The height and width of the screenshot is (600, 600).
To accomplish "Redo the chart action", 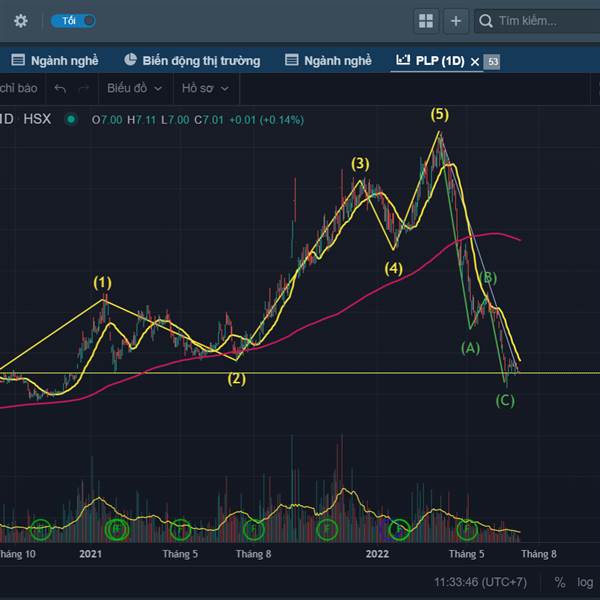I will click(84, 89).
